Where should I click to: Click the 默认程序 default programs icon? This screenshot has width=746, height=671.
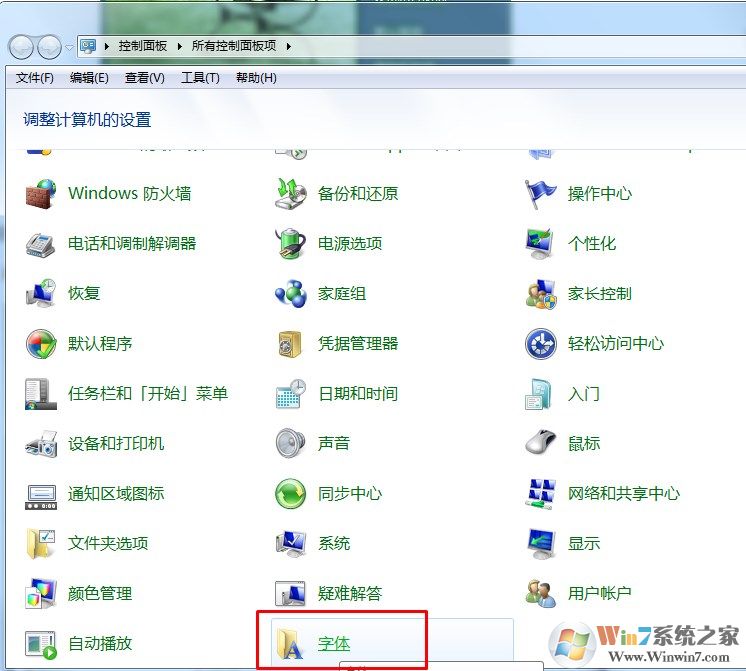point(41,344)
